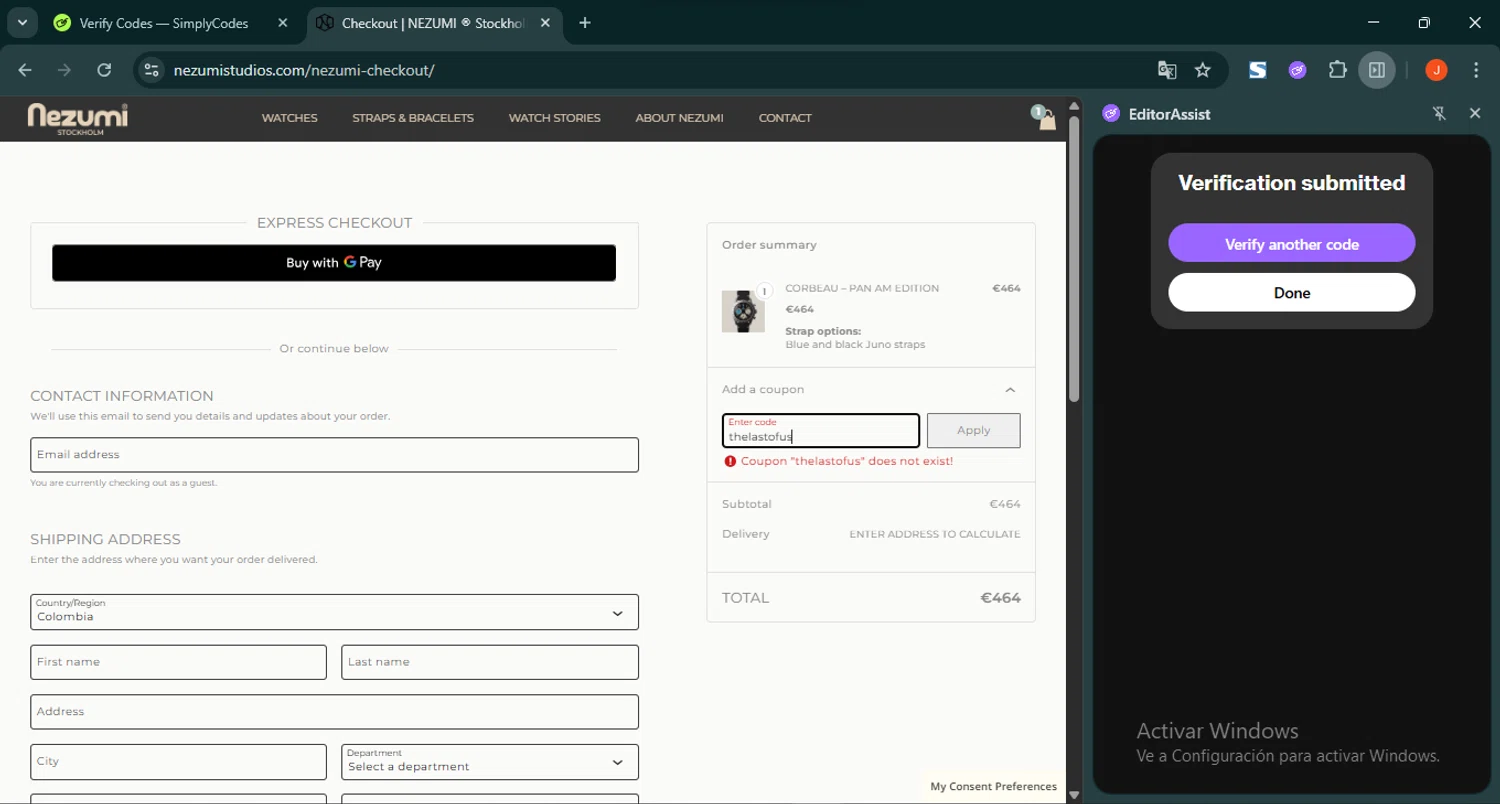Image resolution: width=1500 pixels, height=804 pixels.
Task: Toggle the Chrome side panel button
Action: pos(1377,70)
